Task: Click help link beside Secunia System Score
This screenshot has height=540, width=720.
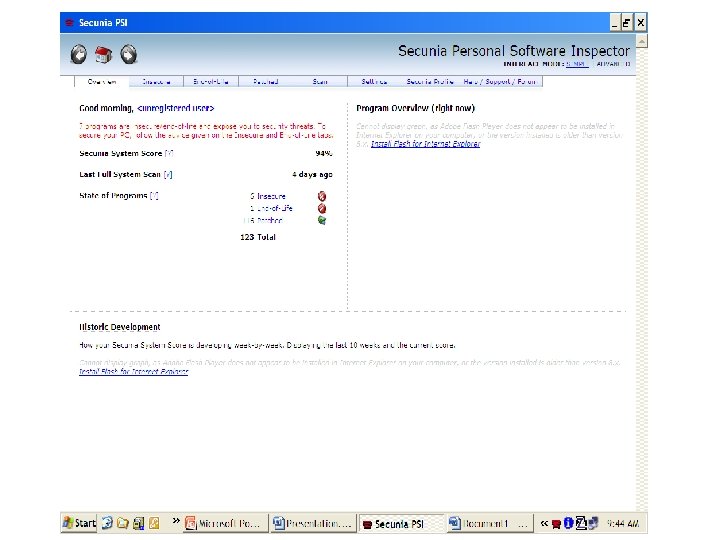Action: (169, 153)
